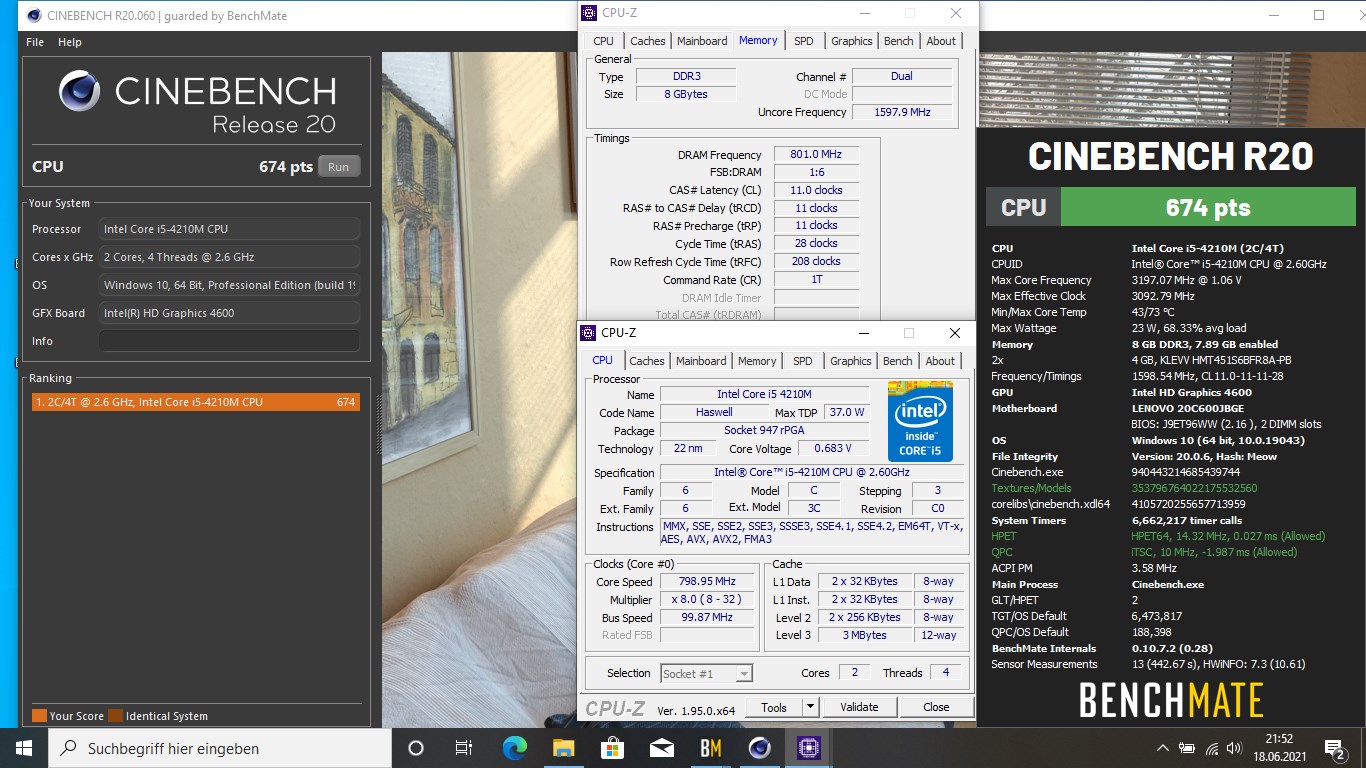Open Windows Start menu
This screenshot has height=768, width=1366.
pos(24,748)
